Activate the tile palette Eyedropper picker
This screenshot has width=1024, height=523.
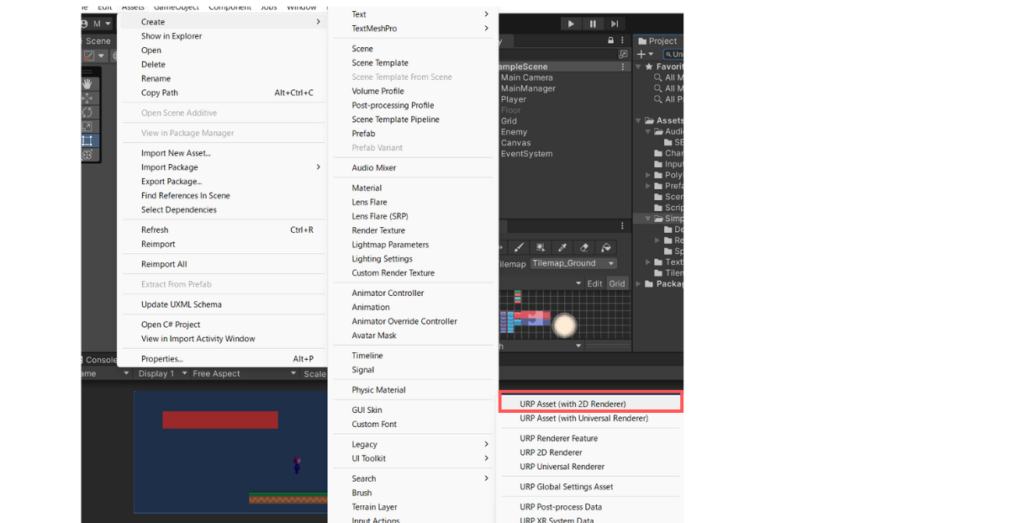(562, 247)
